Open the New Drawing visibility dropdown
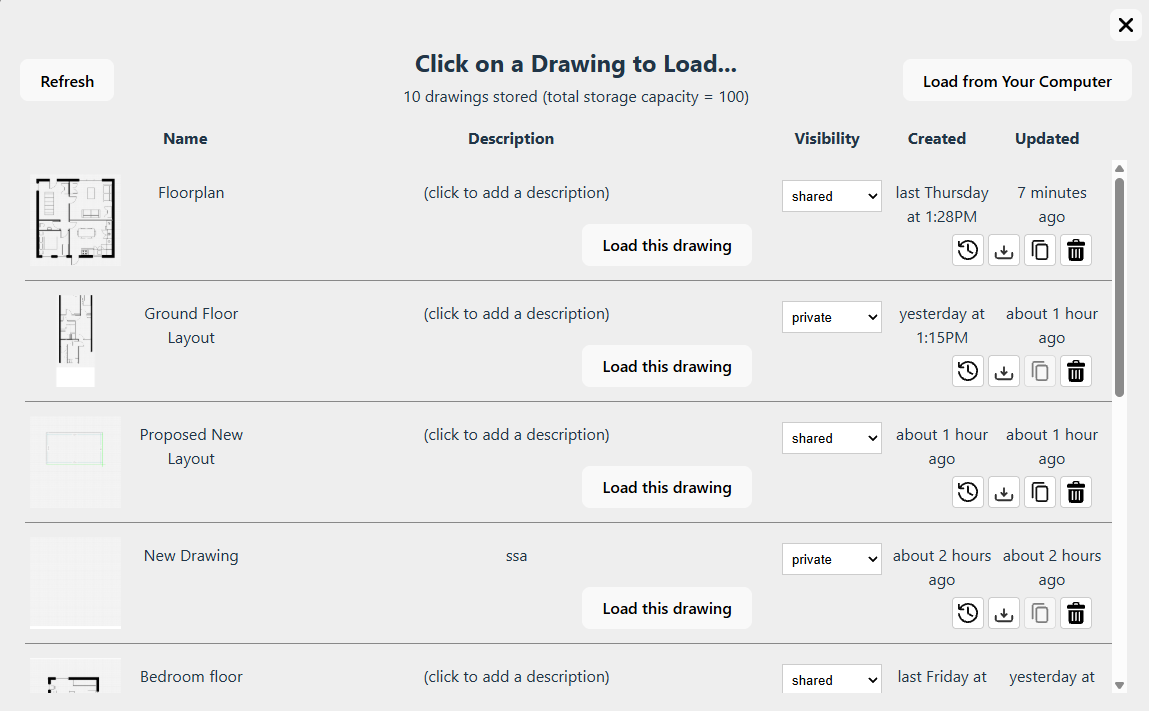The image size is (1149, 711). point(831,560)
